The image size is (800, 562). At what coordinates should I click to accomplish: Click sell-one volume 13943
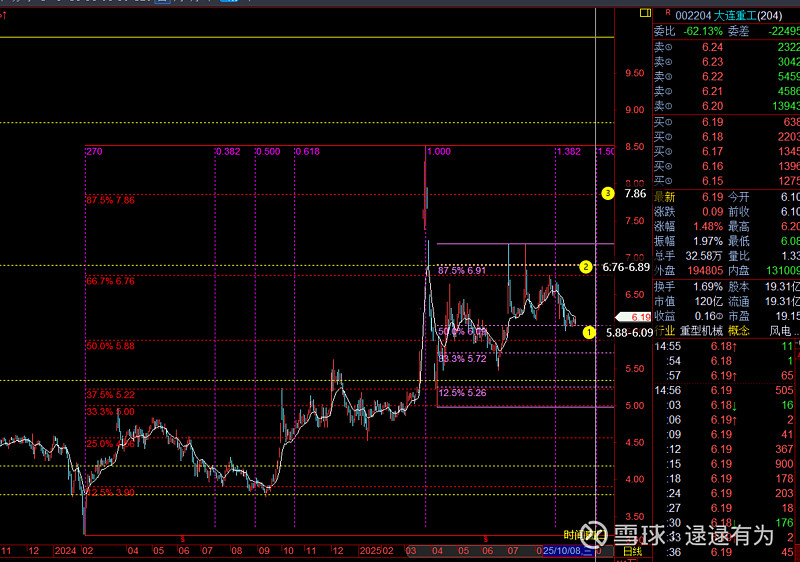pyautogui.click(x=786, y=106)
